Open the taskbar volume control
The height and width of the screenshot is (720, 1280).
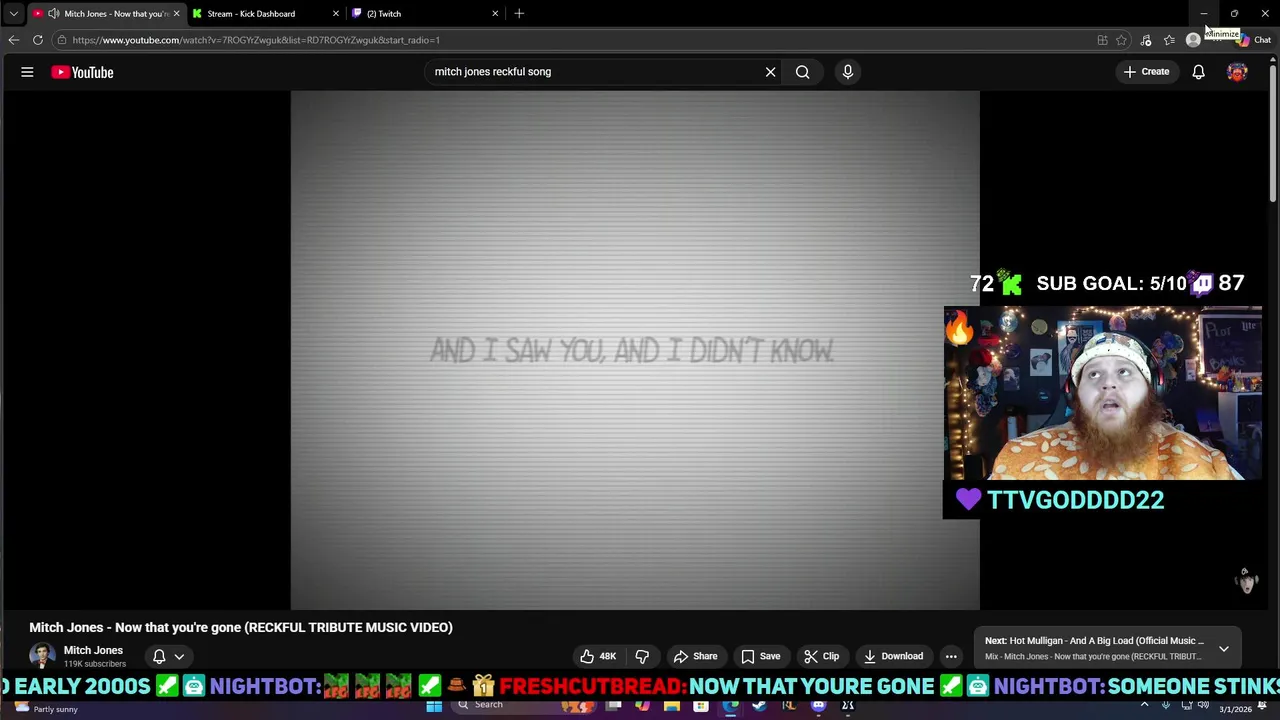[1203, 705]
